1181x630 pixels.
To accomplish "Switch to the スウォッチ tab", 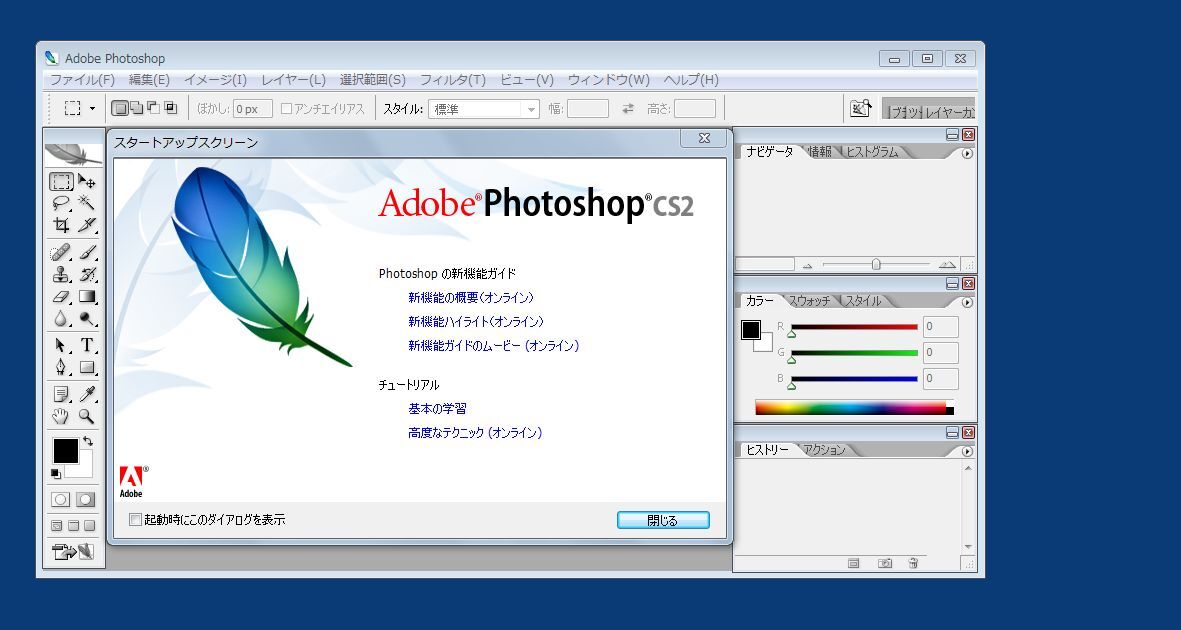I will point(810,301).
